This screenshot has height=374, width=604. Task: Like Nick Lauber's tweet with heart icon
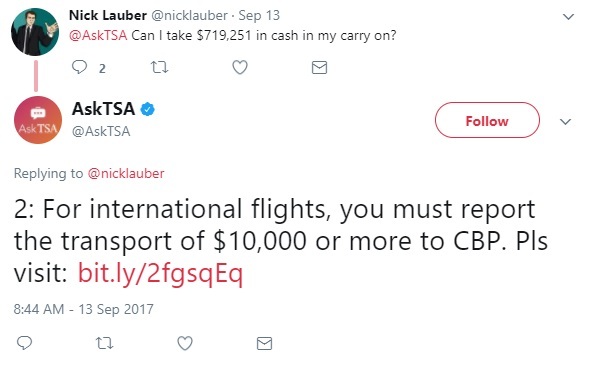point(240,67)
